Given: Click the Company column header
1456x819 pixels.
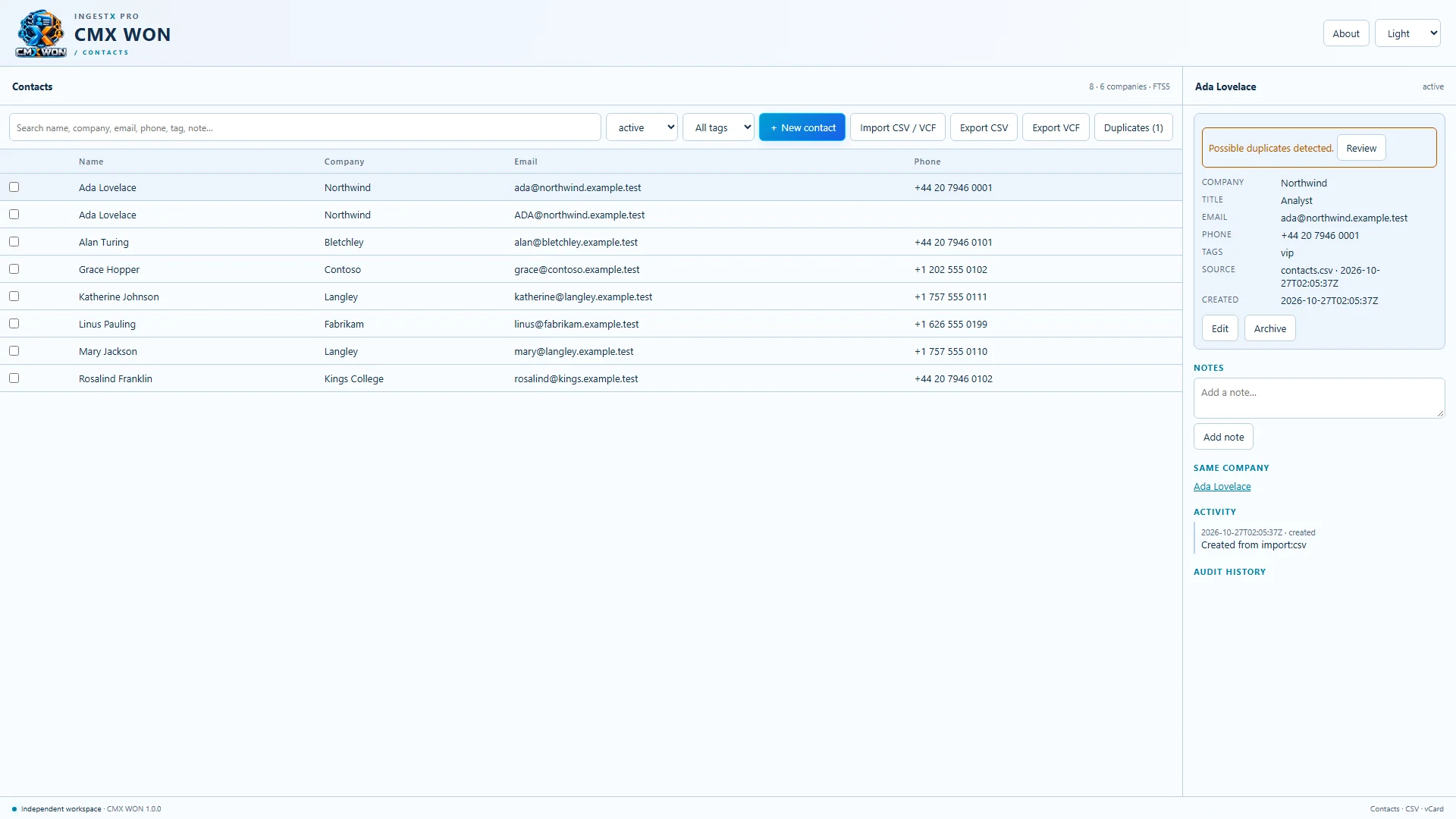Looking at the screenshot, I should click(344, 162).
